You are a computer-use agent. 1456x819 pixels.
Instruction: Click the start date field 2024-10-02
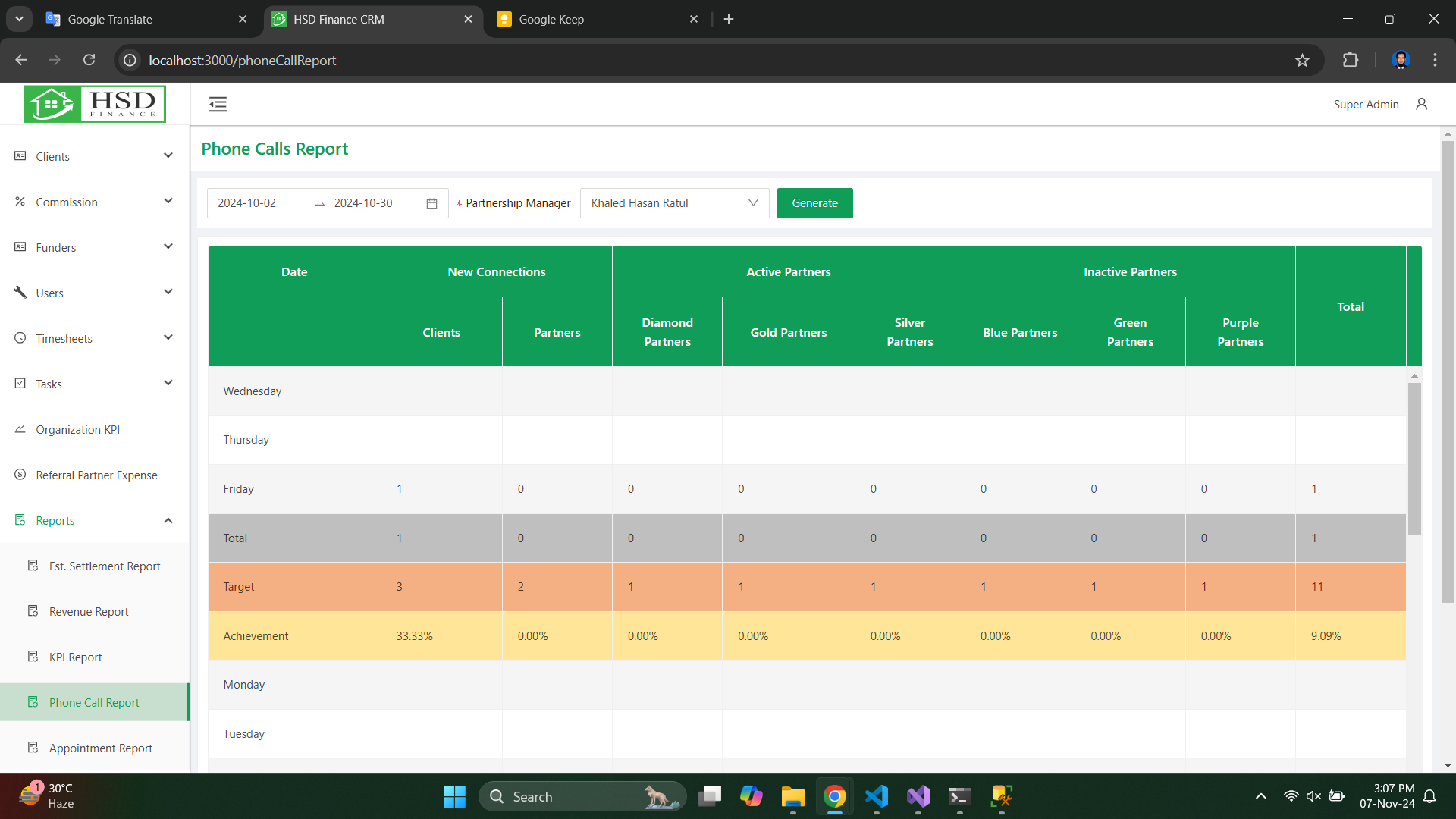click(247, 203)
